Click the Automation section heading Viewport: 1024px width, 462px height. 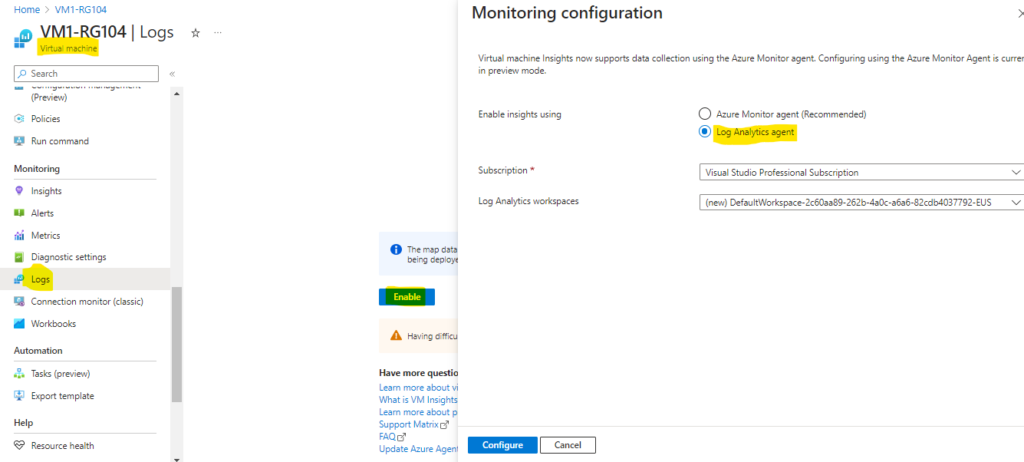point(38,350)
